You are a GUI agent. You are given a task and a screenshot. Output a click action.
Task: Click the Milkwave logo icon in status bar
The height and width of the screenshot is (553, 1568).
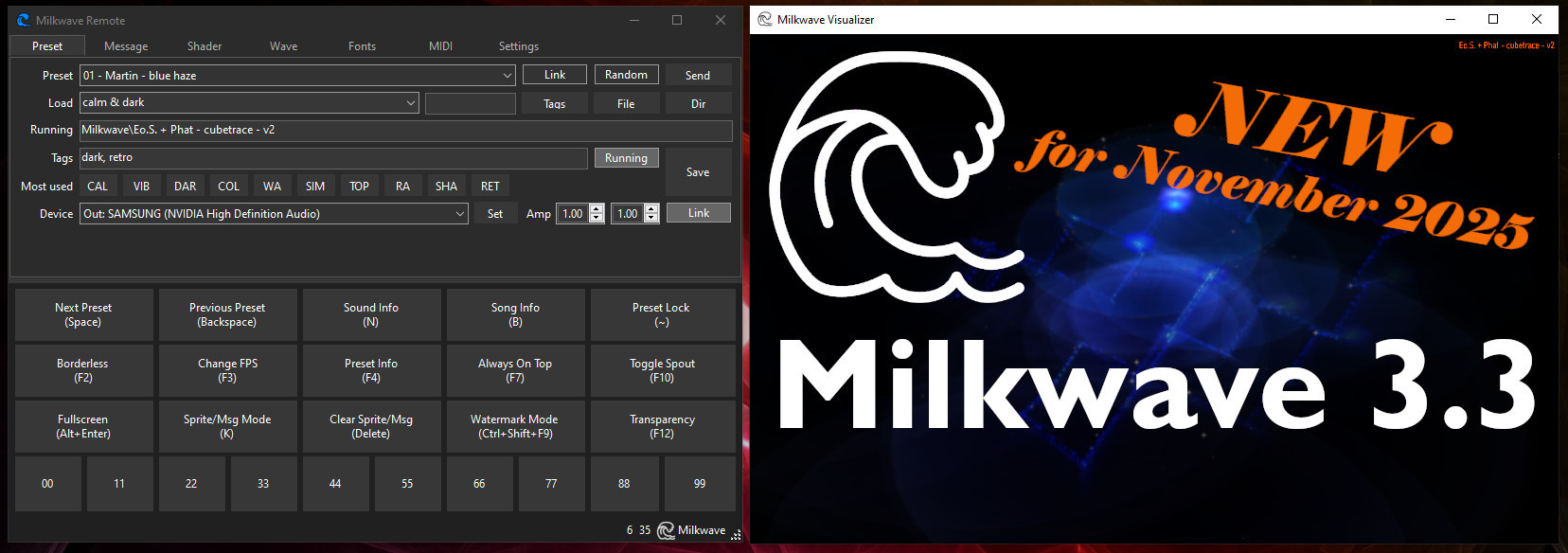[666, 530]
